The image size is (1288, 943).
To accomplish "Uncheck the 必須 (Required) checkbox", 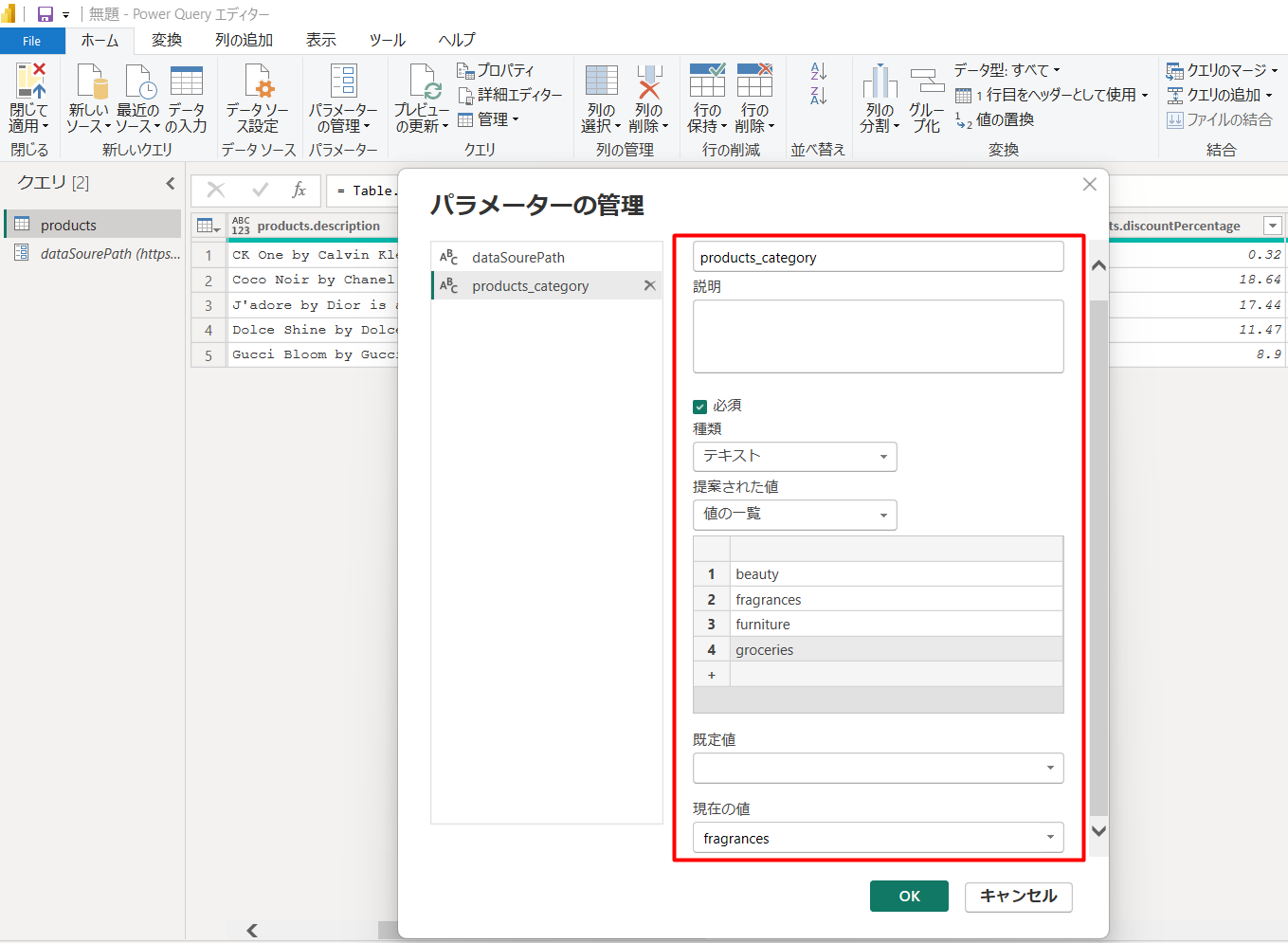I will [x=700, y=407].
